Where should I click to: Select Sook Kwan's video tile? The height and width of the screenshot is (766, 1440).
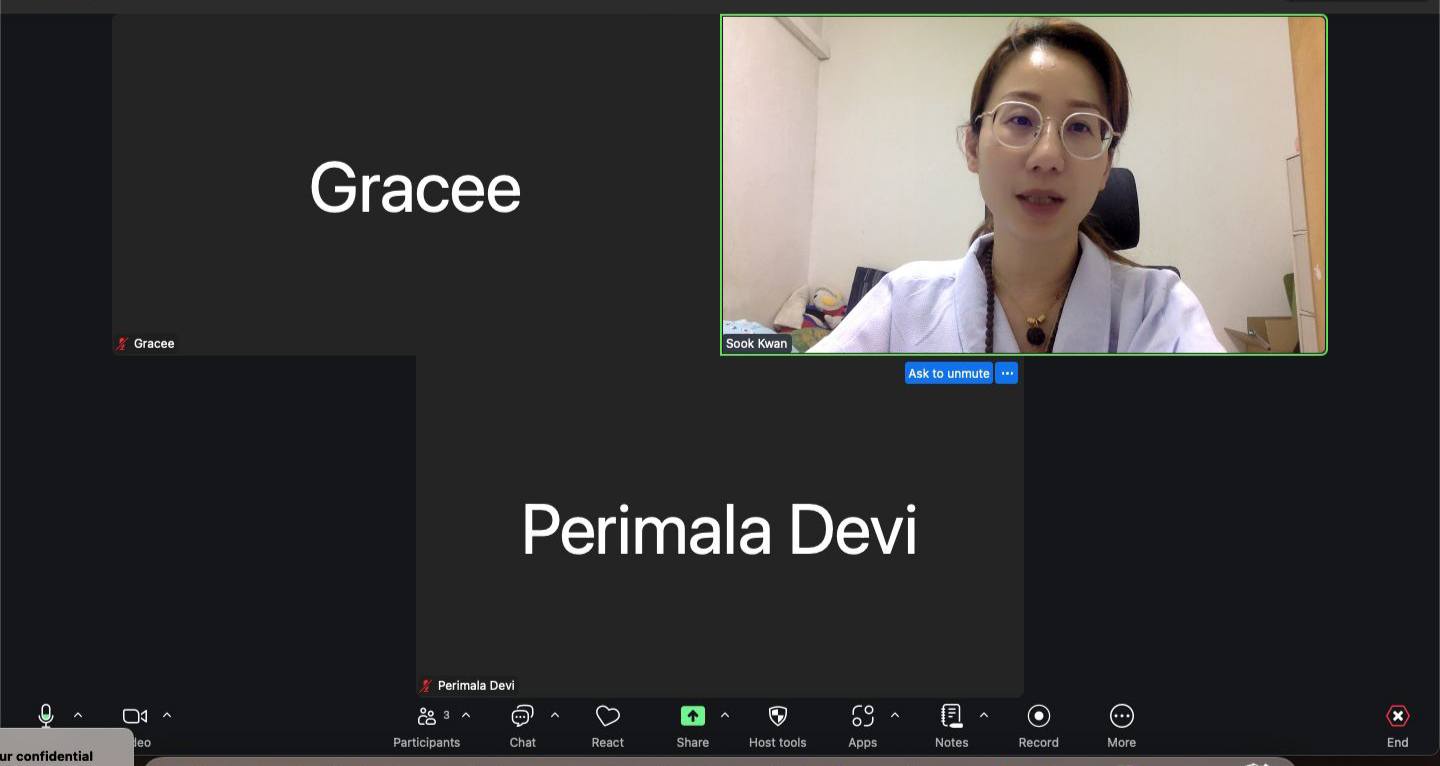1023,185
